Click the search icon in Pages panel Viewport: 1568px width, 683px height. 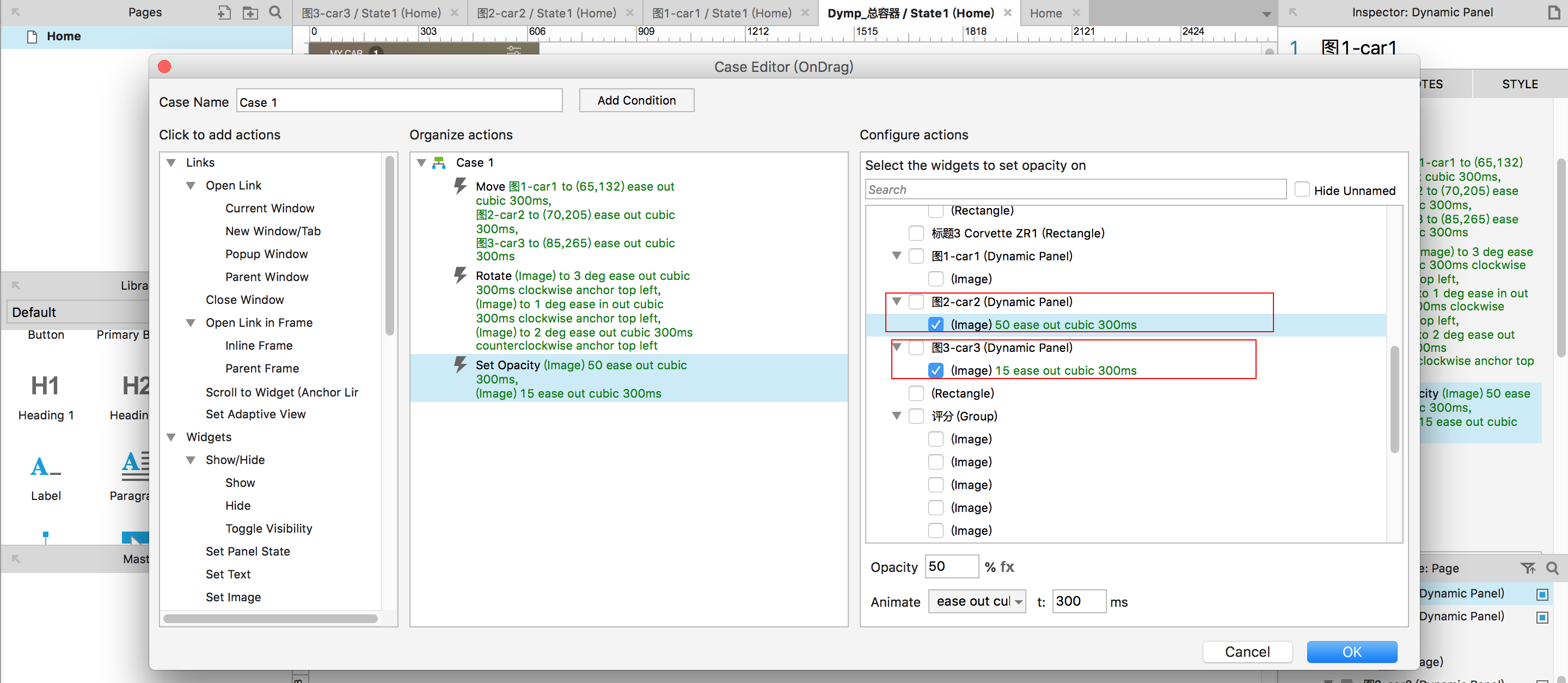pos(275,12)
